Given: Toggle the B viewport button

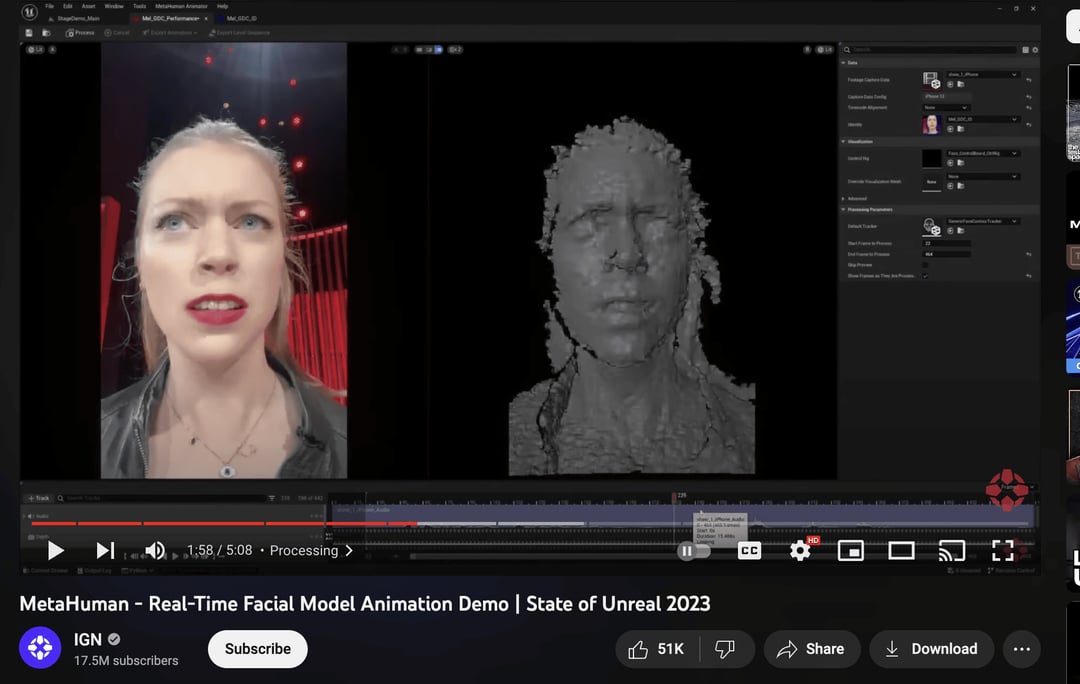Looking at the screenshot, I should (807, 50).
